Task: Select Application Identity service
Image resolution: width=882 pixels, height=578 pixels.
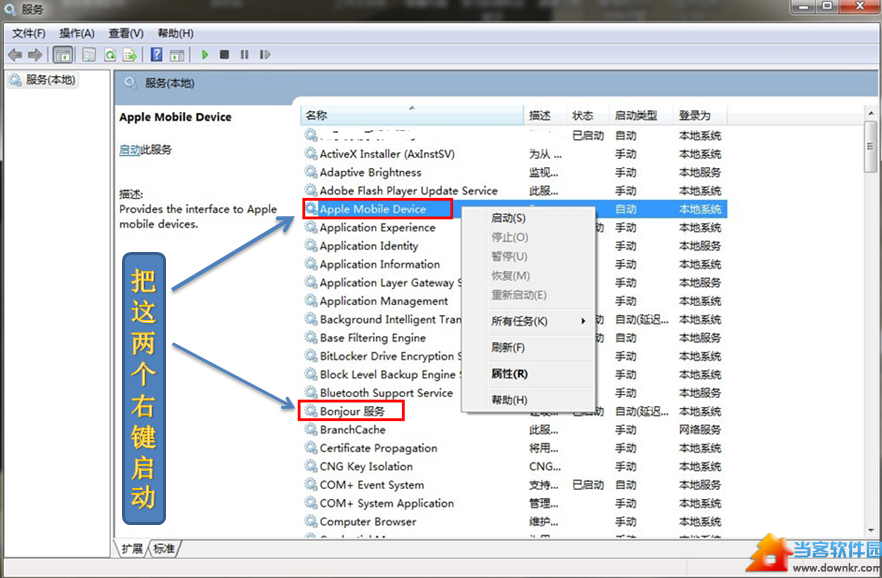Action: click(x=369, y=246)
